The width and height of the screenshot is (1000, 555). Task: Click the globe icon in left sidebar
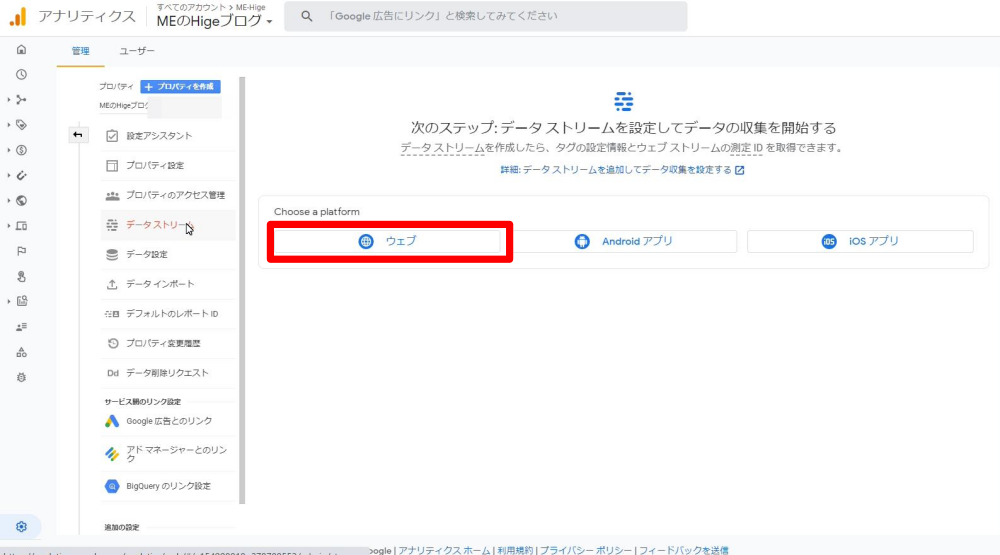(x=21, y=201)
